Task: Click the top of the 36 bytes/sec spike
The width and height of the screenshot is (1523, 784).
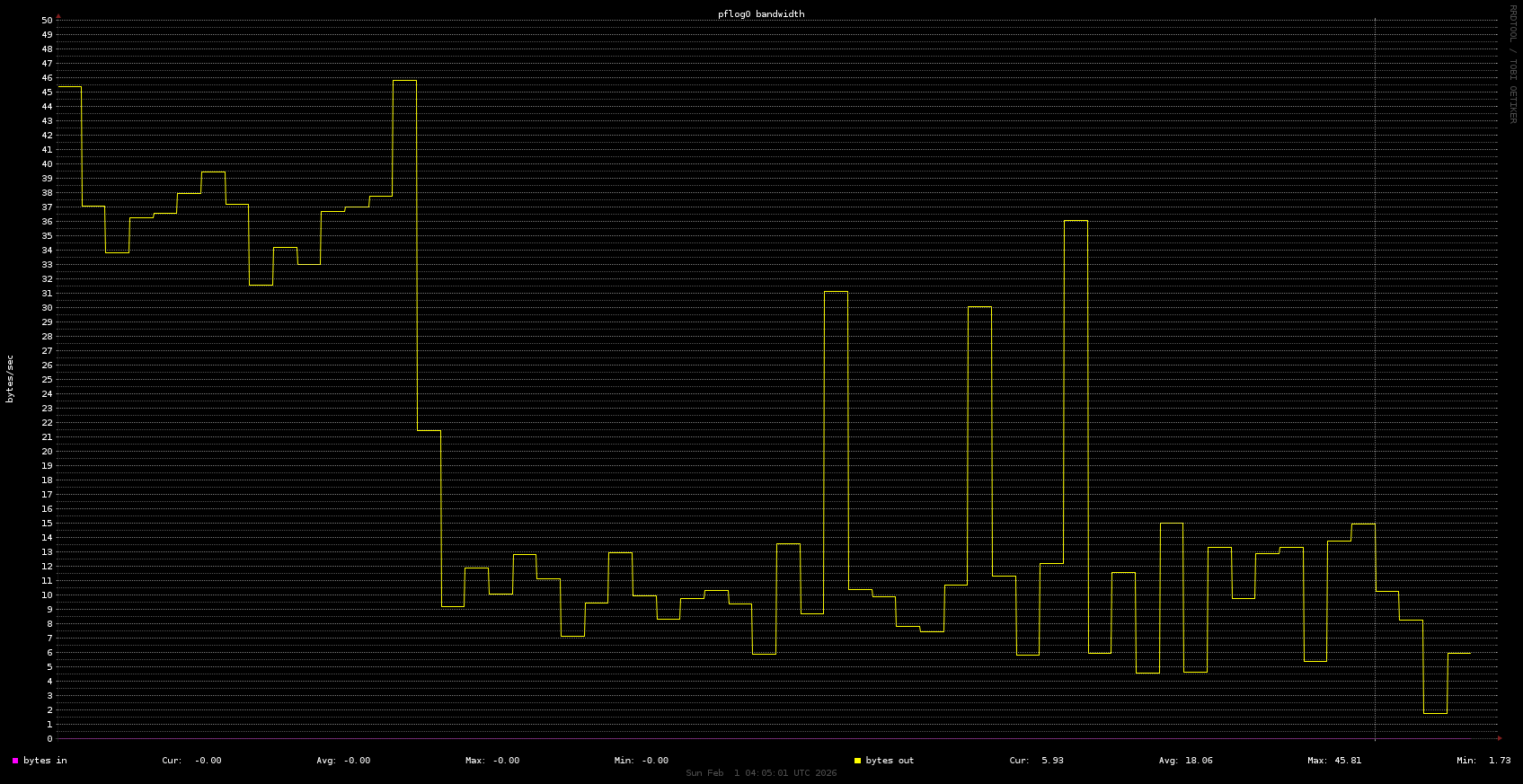Action: pos(1076,221)
